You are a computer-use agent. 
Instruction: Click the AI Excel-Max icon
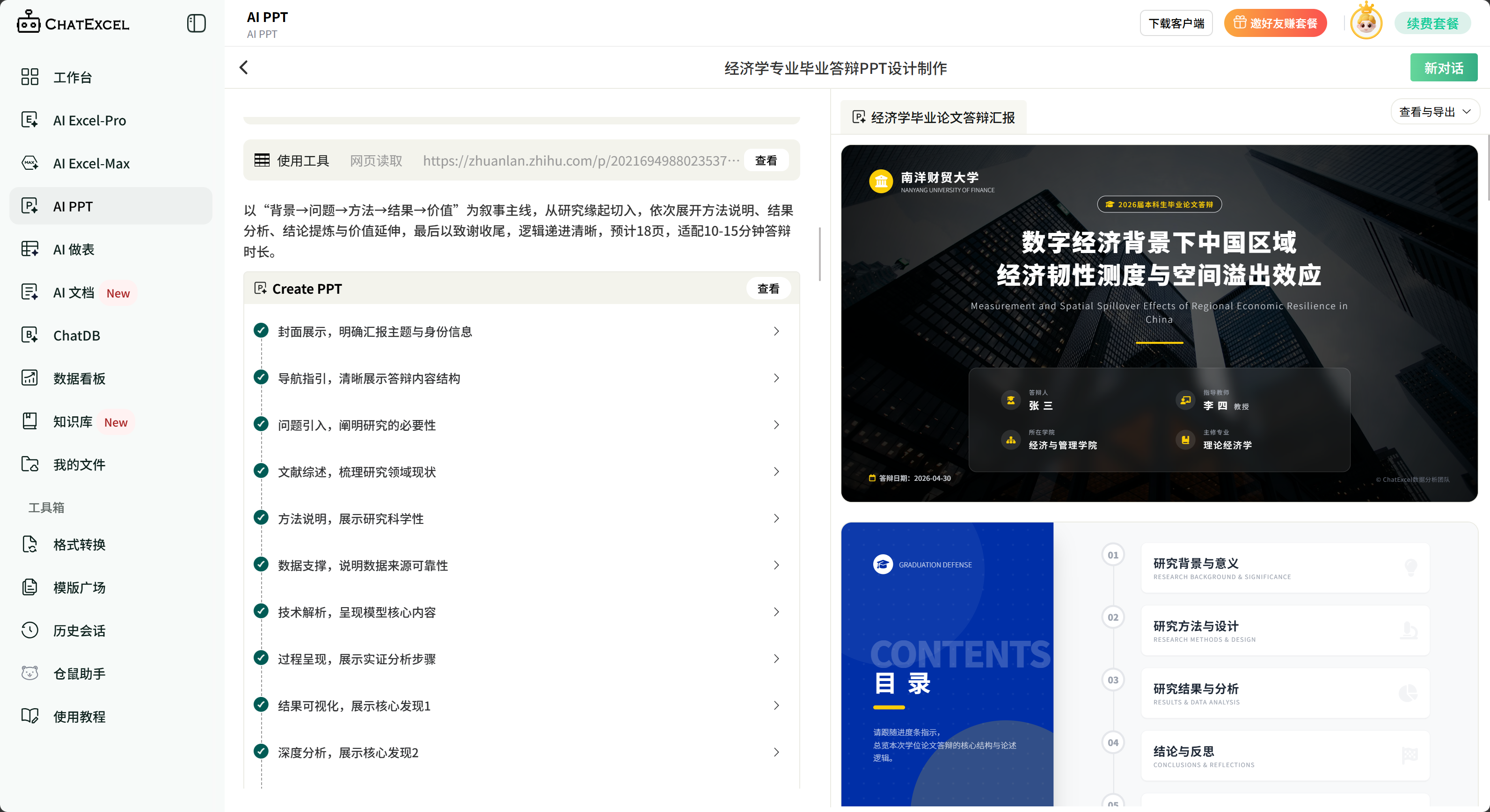click(29, 163)
